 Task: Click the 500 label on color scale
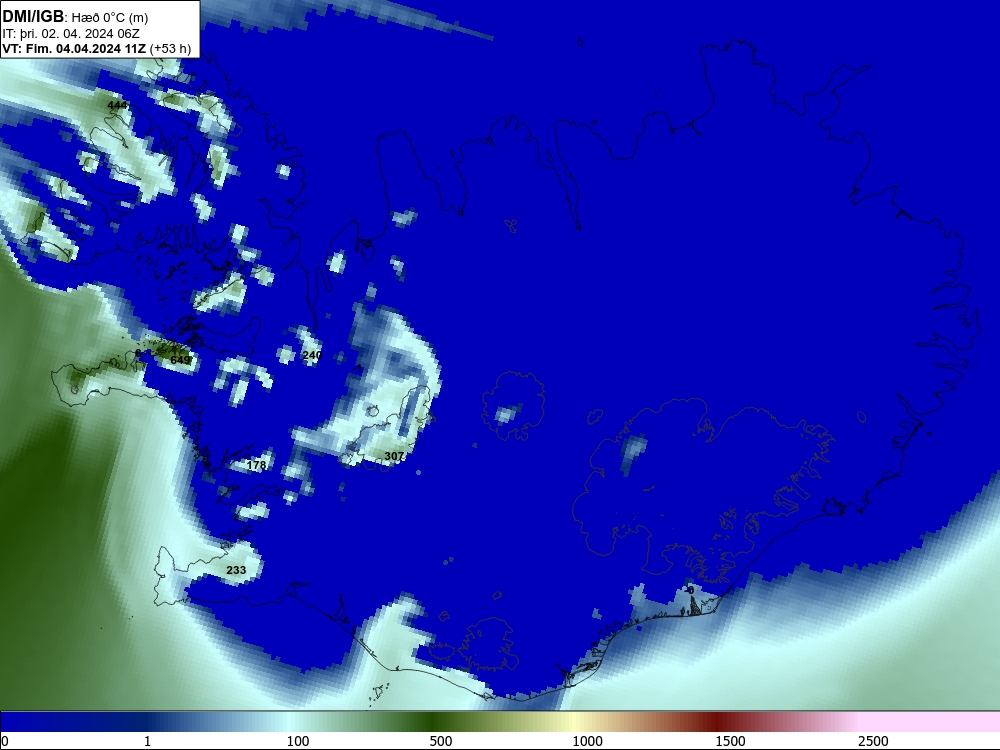point(441,741)
